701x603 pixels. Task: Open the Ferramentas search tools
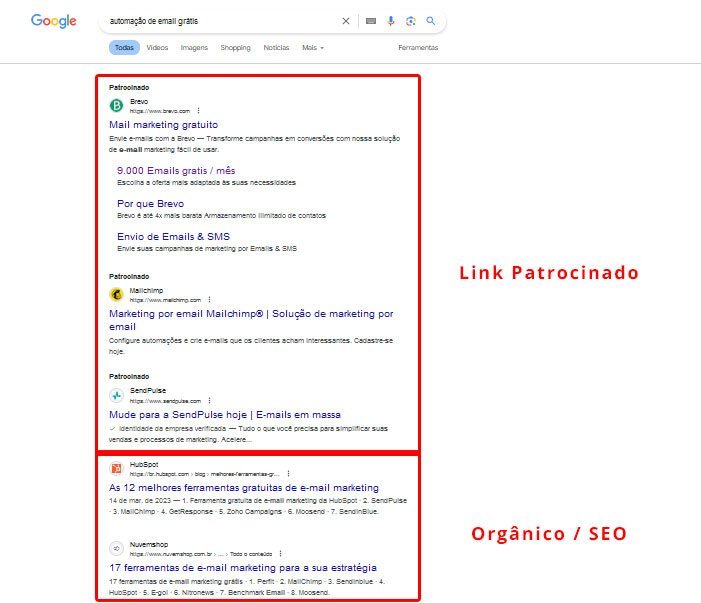point(417,47)
